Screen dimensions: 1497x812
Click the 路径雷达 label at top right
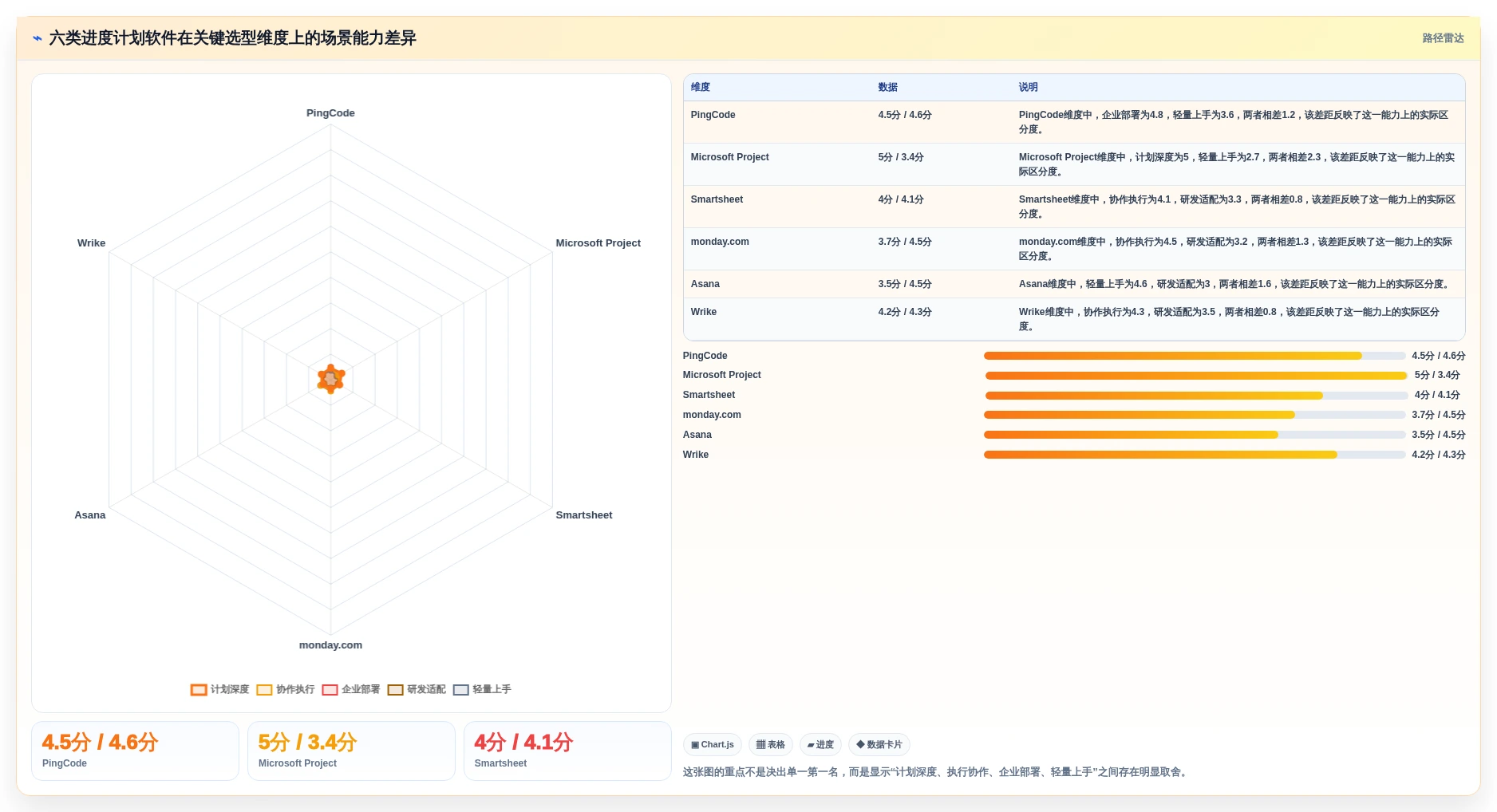pos(1443,38)
